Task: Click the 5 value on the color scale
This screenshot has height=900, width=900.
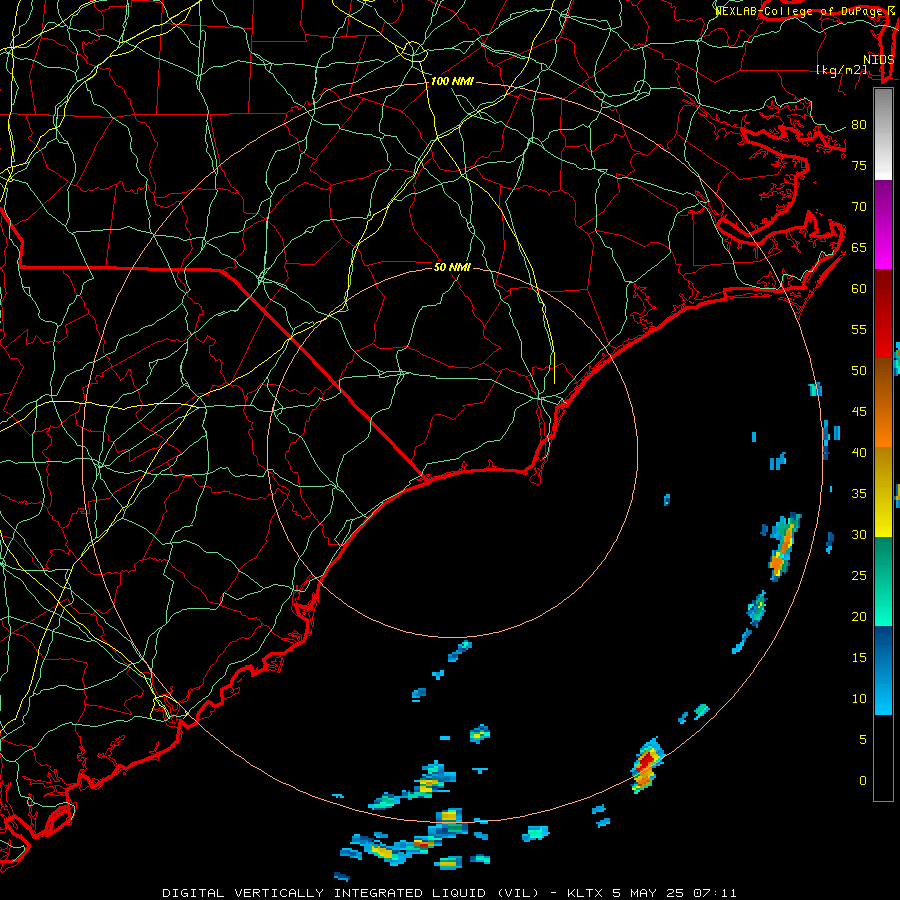Action: coord(863,740)
